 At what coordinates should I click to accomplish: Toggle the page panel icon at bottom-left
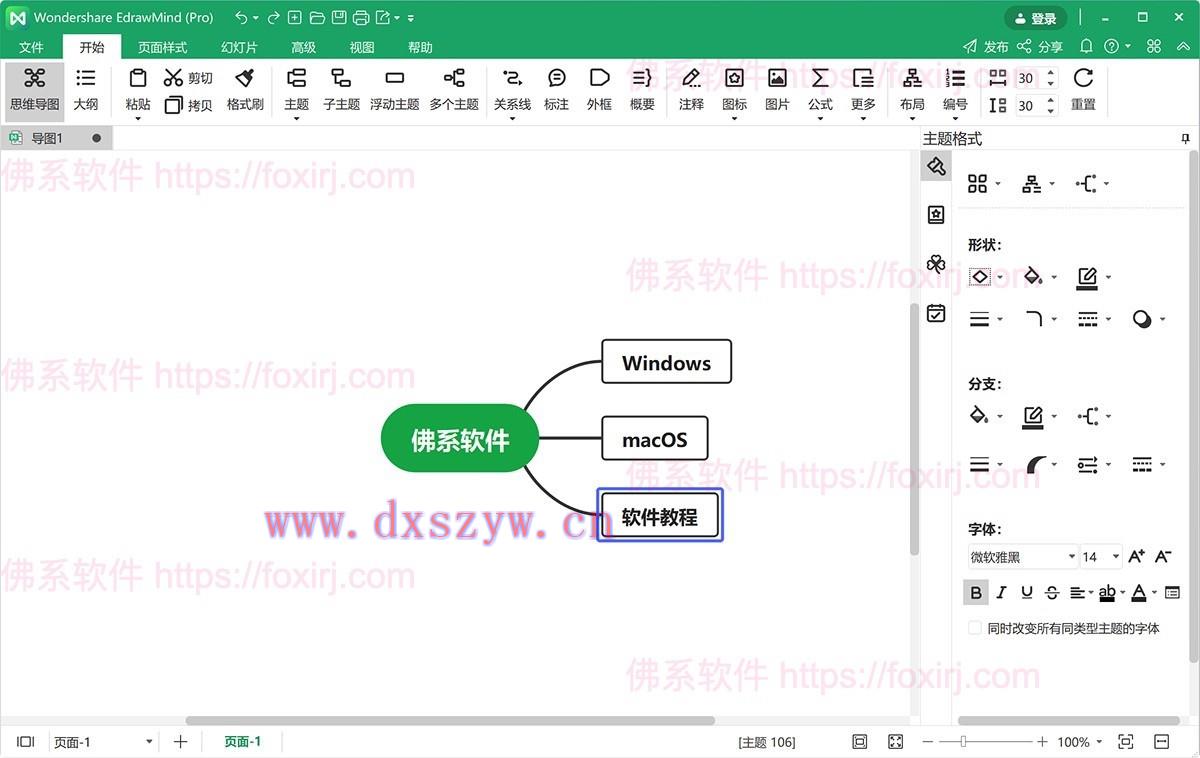tap(26, 742)
